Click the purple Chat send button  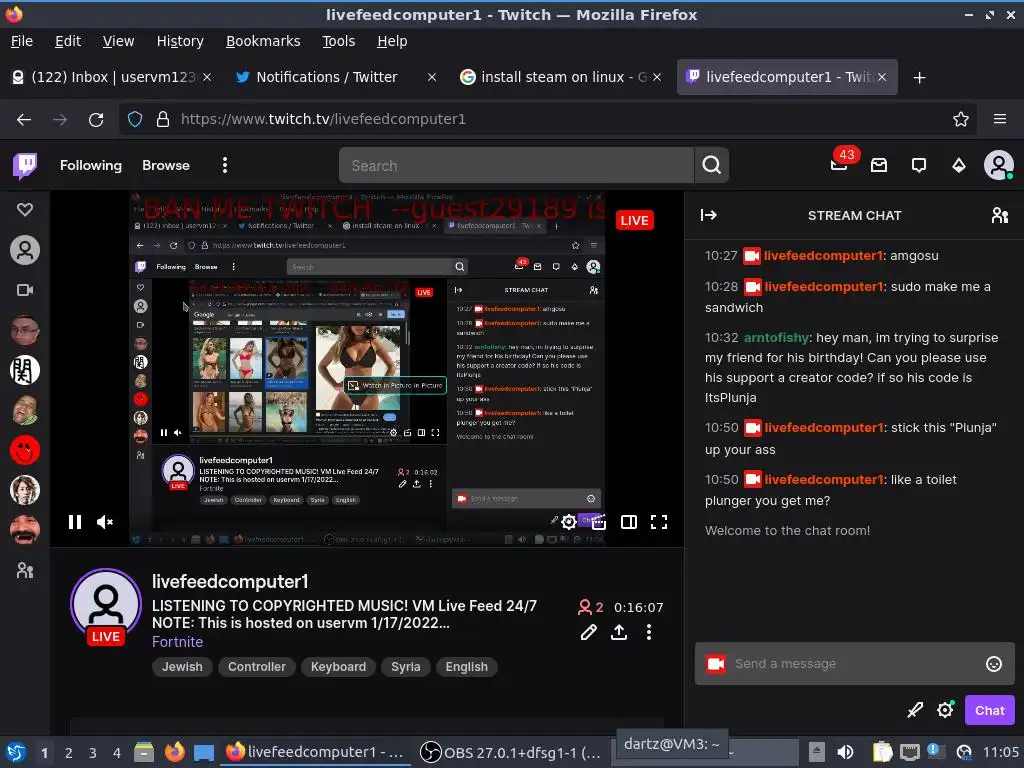tap(989, 710)
